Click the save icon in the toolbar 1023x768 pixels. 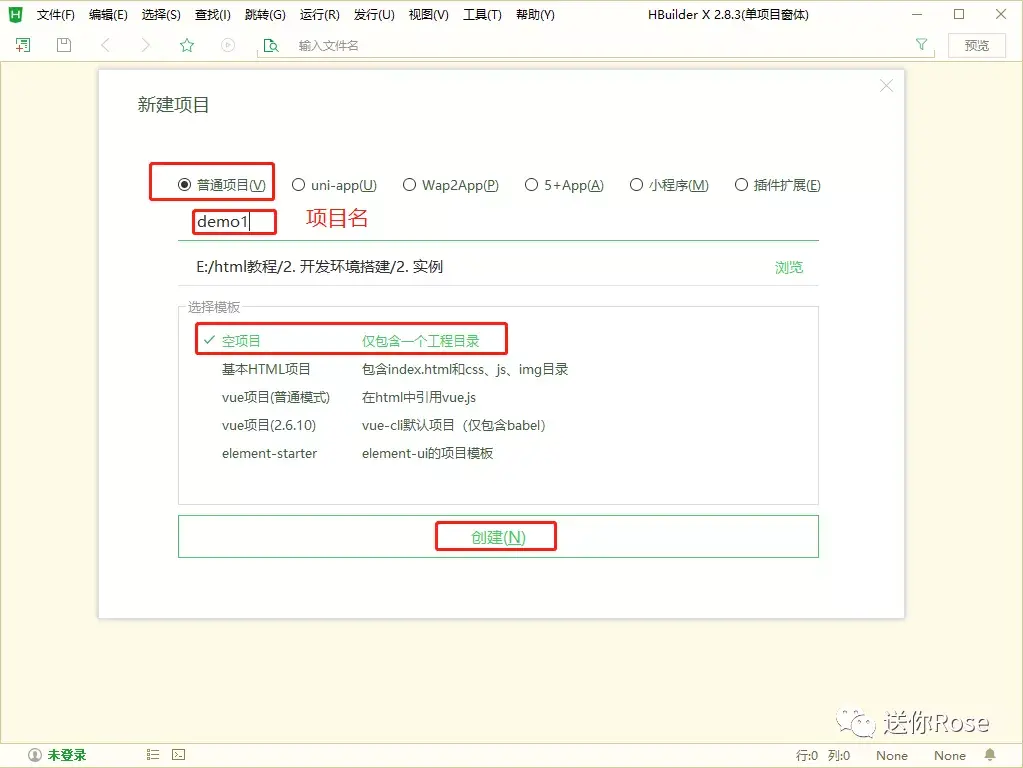pyautogui.click(x=62, y=45)
